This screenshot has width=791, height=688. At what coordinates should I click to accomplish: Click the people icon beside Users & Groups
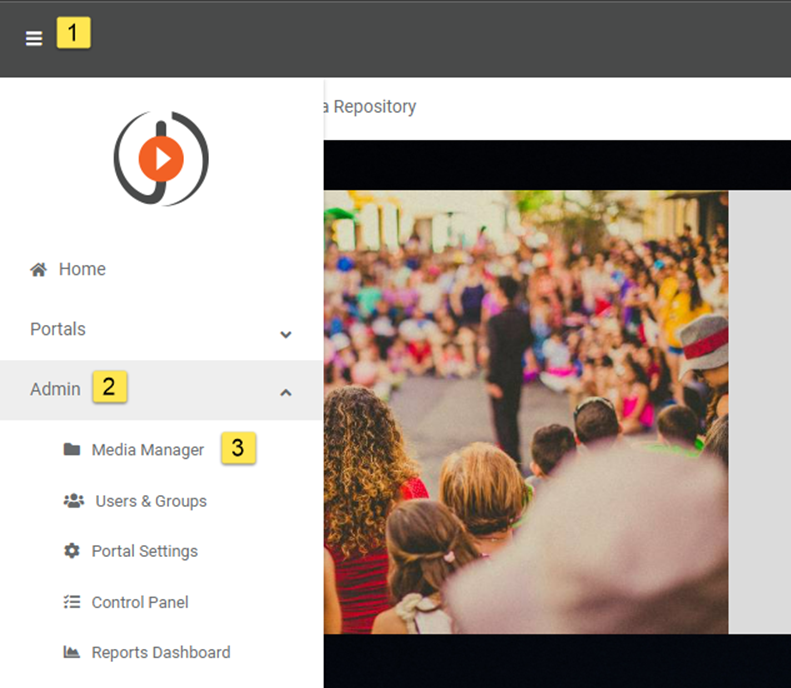click(x=73, y=501)
